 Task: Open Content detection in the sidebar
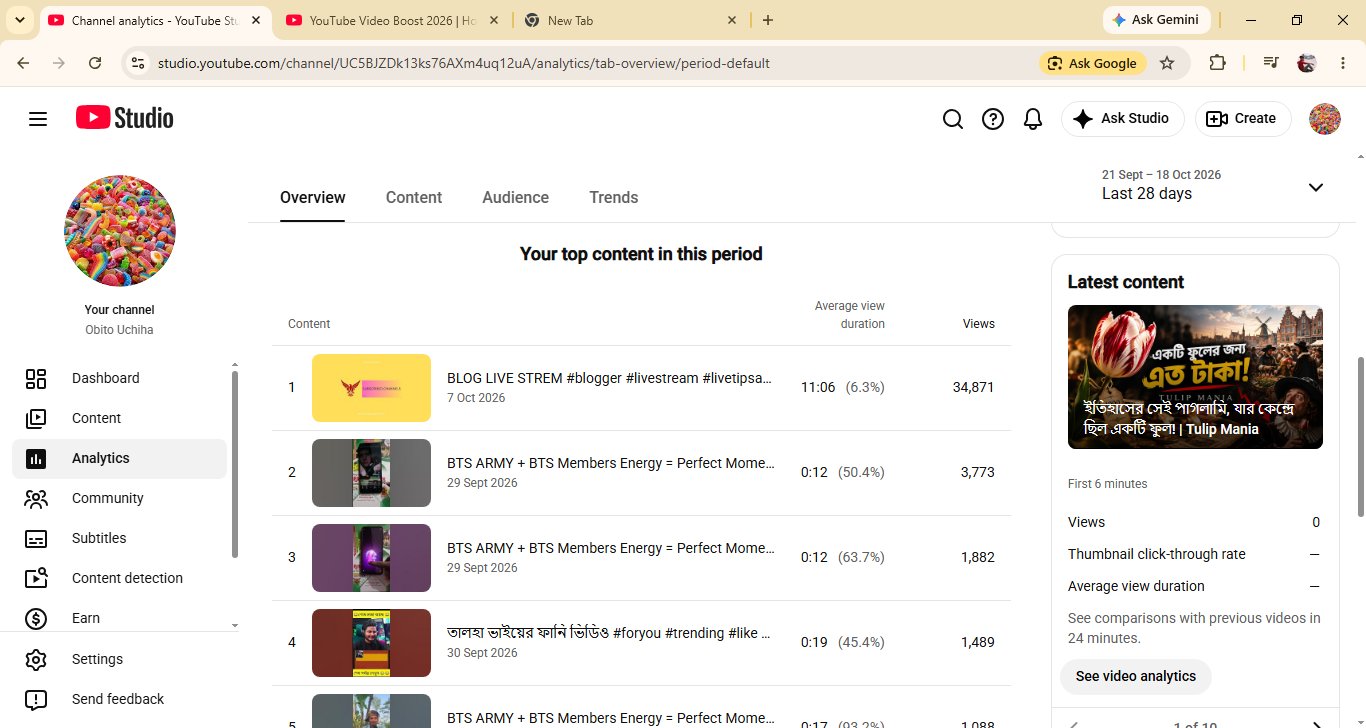point(120,578)
